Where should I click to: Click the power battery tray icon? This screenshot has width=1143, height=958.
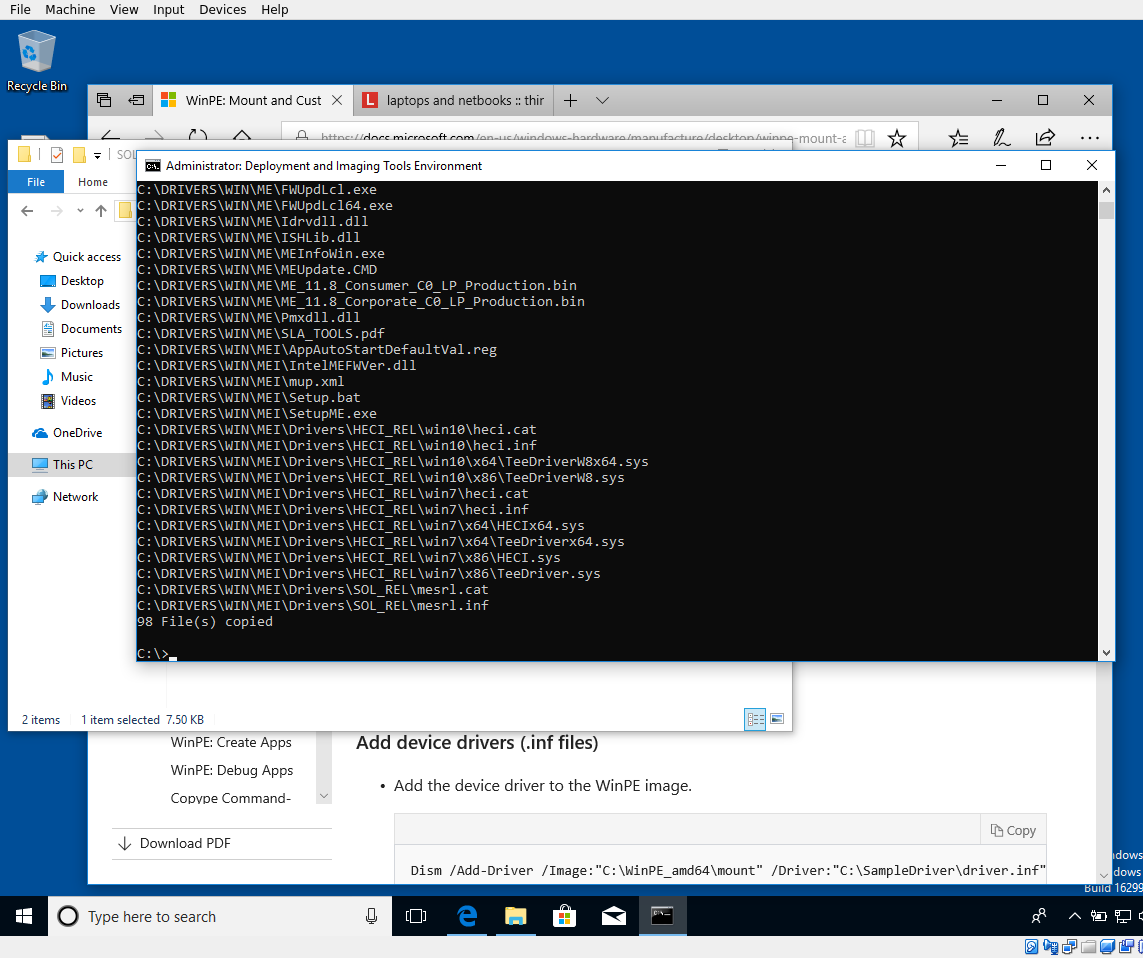coord(1099,916)
